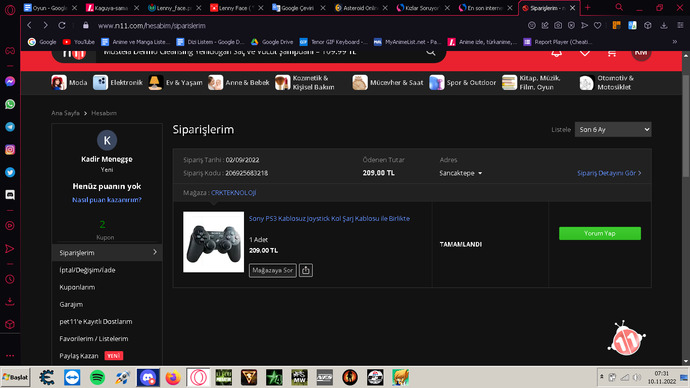690x388 pixels.
Task: Open the CRKTEKNOLOJİ store link
Action: pos(233,193)
